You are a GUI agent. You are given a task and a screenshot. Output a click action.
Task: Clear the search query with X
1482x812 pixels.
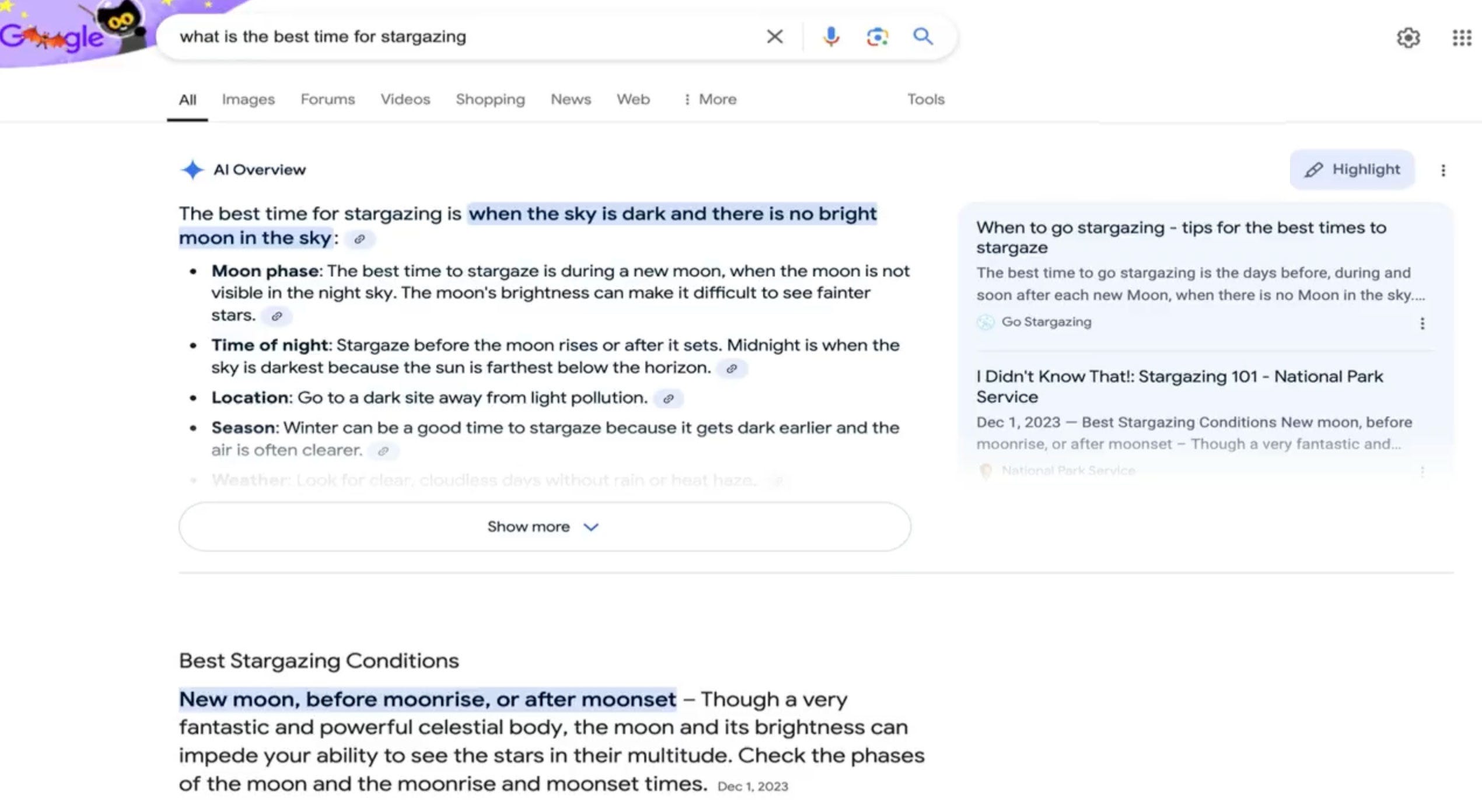pyautogui.click(x=774, y=37)
